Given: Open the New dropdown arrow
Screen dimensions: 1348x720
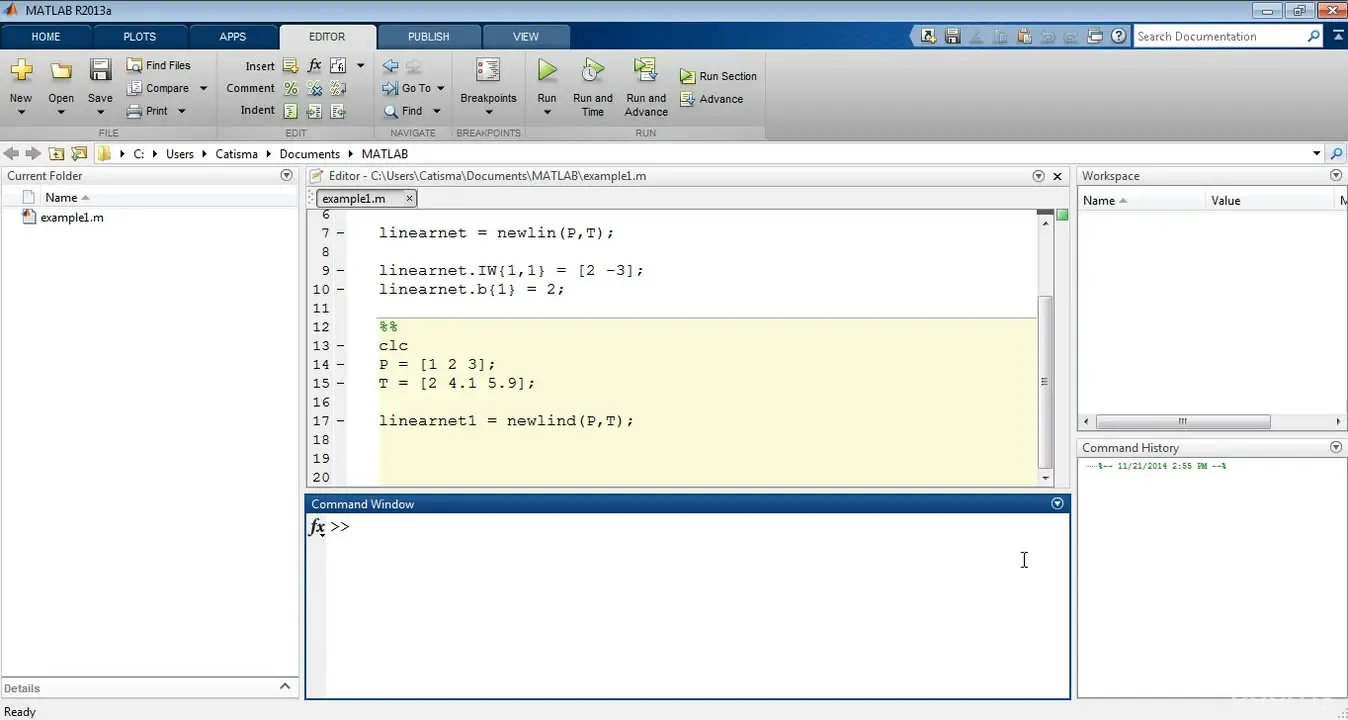Looking at the screenshot, I should [21, 112].
